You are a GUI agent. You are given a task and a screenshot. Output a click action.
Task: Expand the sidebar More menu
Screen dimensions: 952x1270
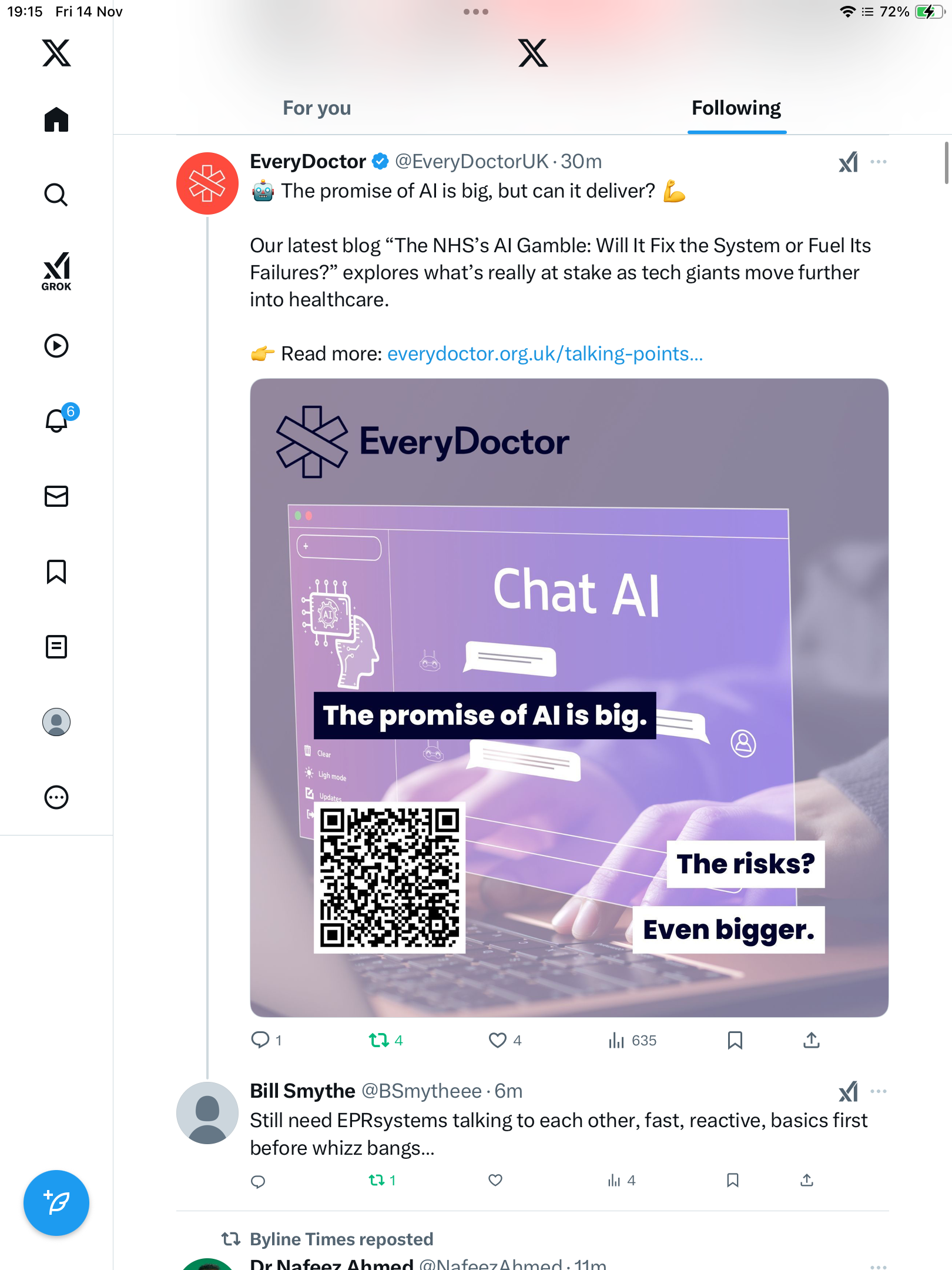[x=56, y=797]
